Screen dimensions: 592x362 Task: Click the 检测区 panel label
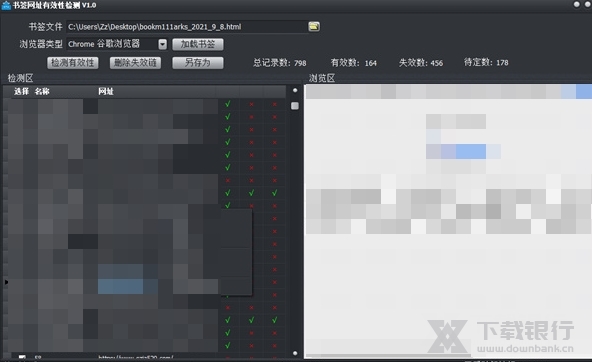[20, 78]
